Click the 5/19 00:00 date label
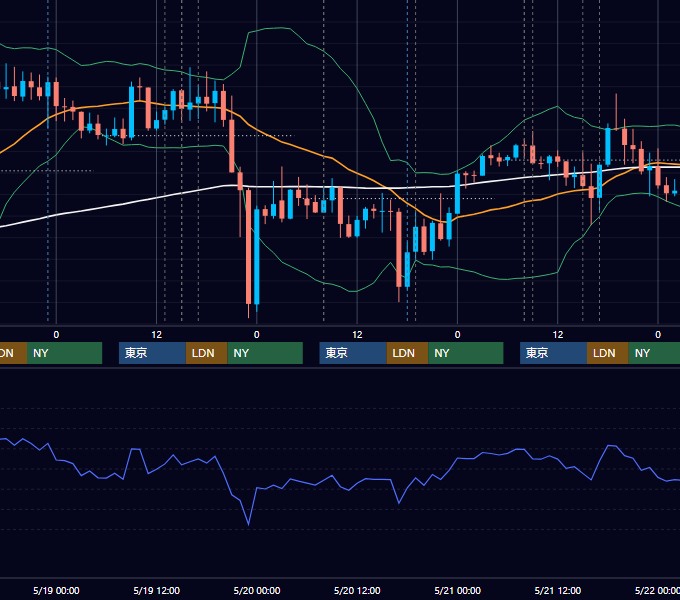Screen dimensions: 680x600 56,590
